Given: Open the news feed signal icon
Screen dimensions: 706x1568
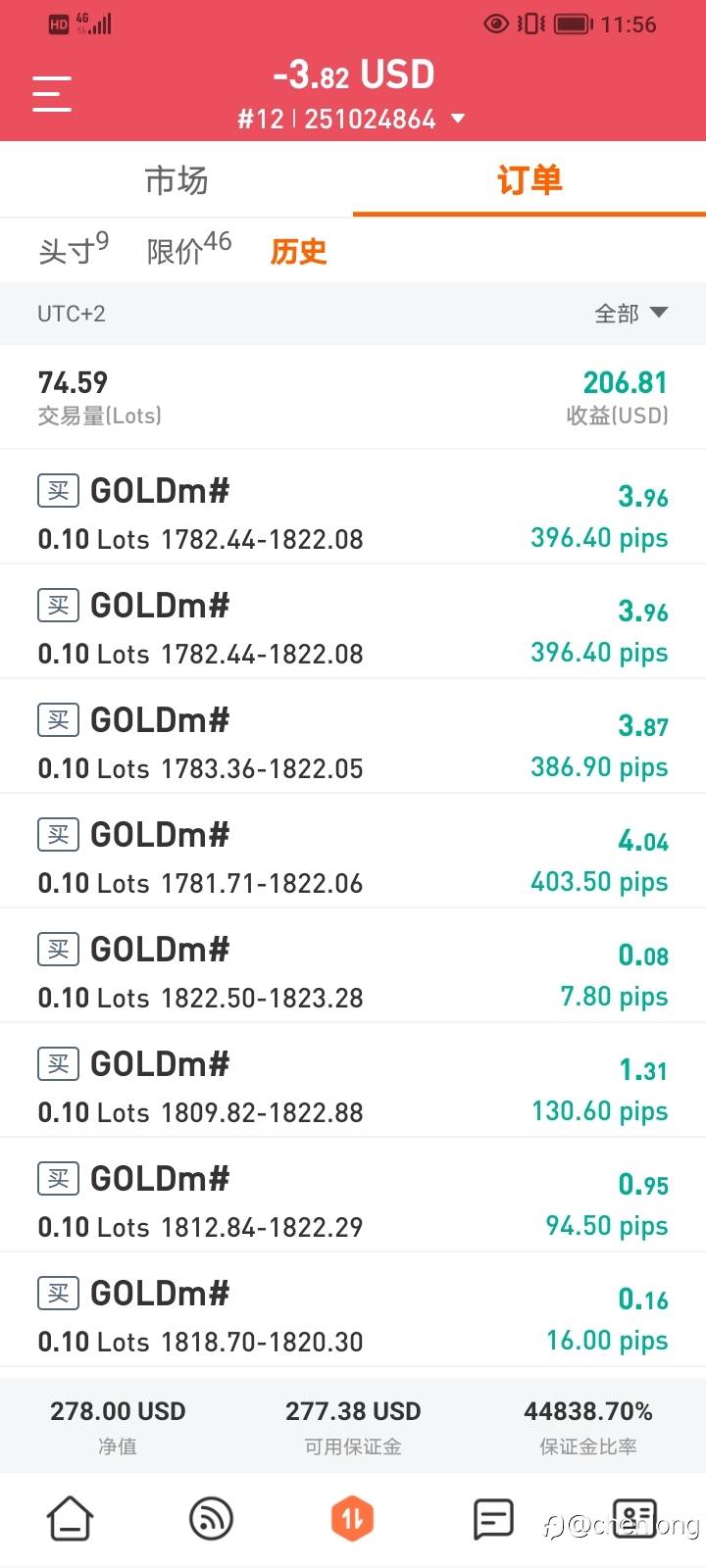Looking at the screenshot, I should 211,1519.
